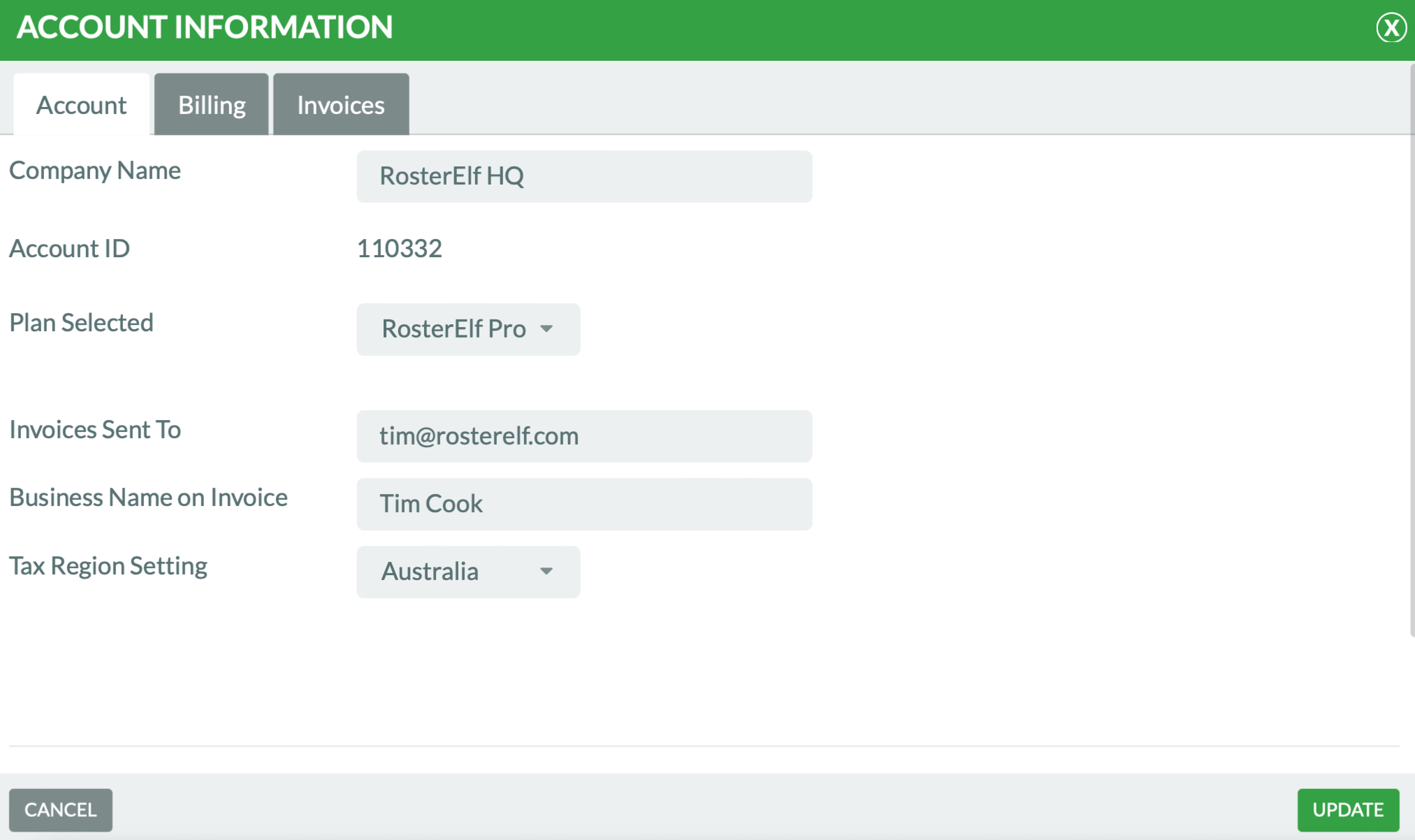Expand the Australia tax region dropdown
Screen dimensions: 1415x840
click(468, 572)
